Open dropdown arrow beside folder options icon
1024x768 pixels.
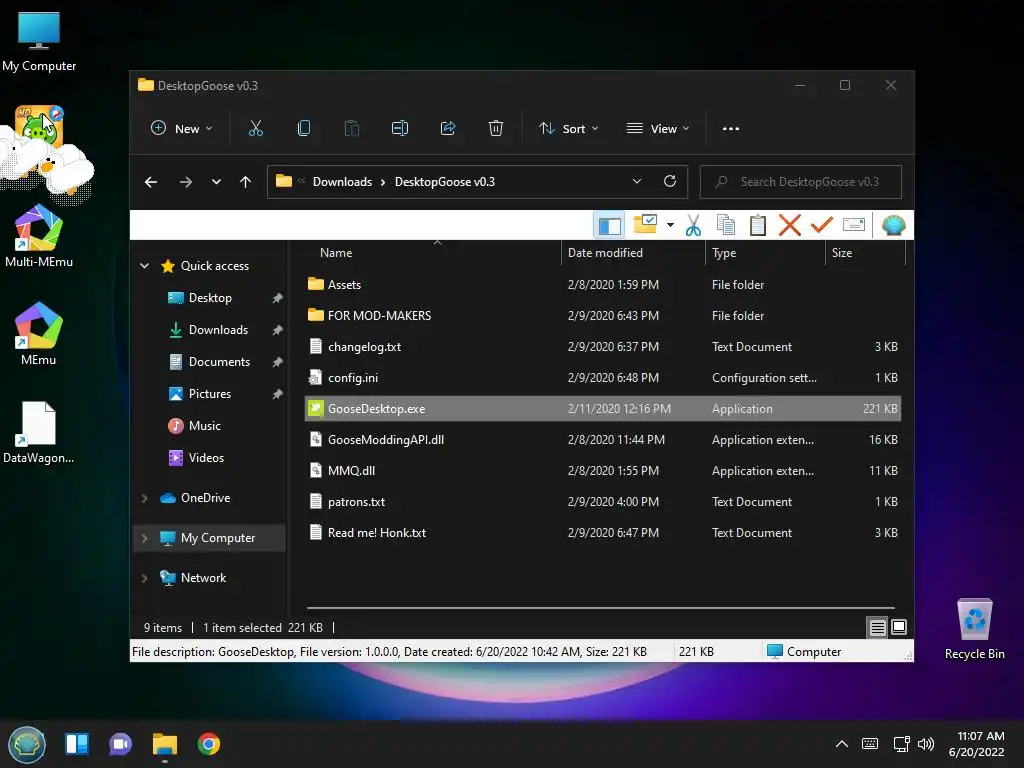(x=670, y=225)
